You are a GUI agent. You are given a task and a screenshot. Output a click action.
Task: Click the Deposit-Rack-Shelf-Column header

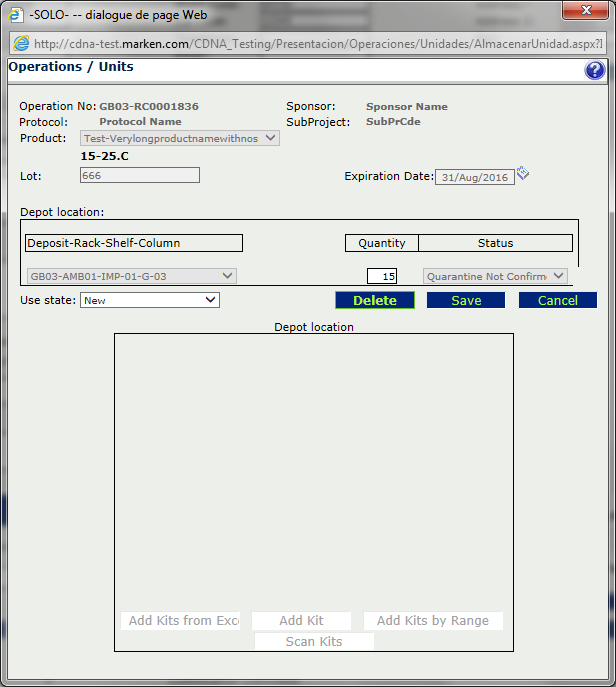tap(134, 243)
